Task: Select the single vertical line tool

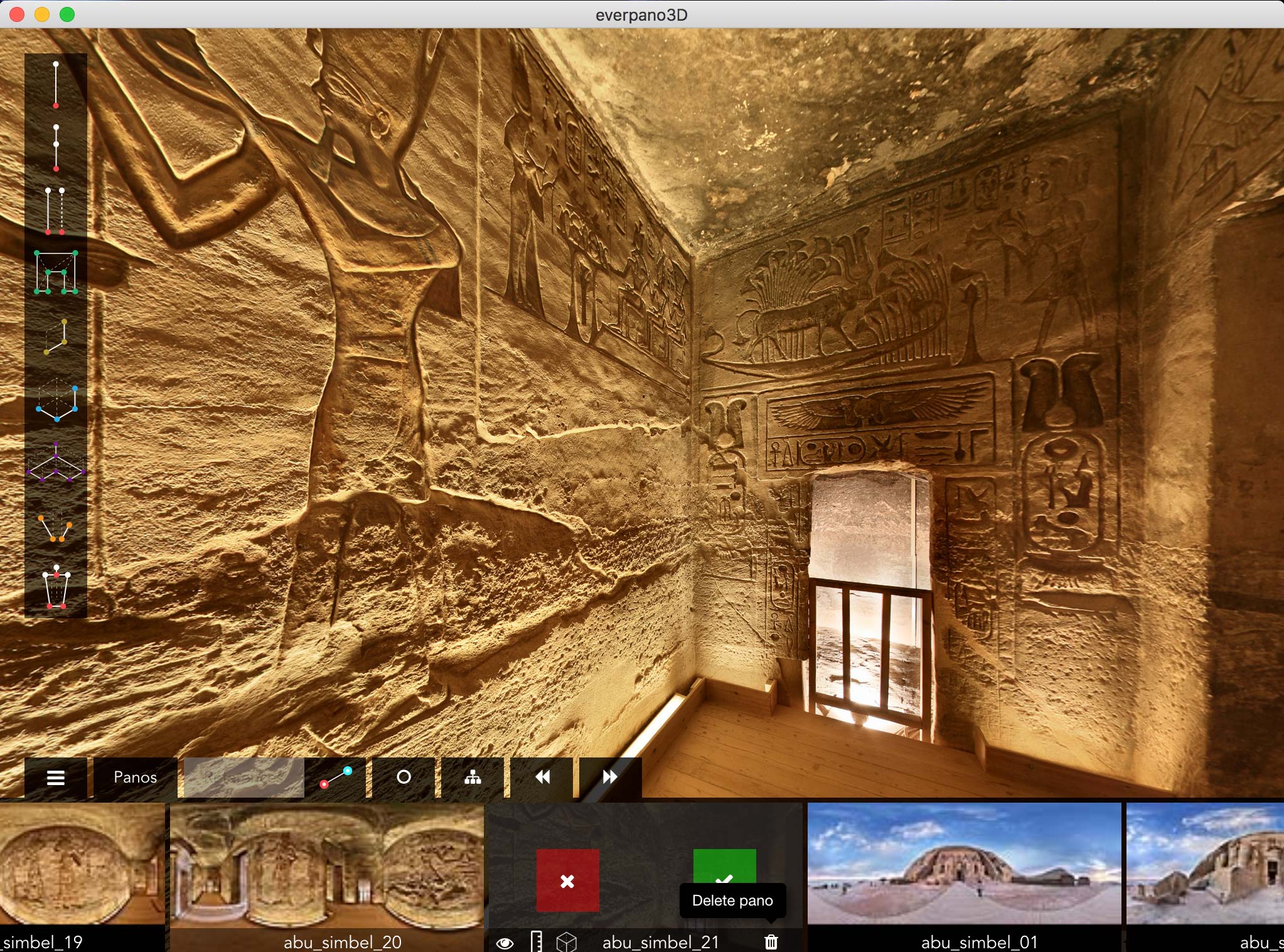Action: [56, 85]
